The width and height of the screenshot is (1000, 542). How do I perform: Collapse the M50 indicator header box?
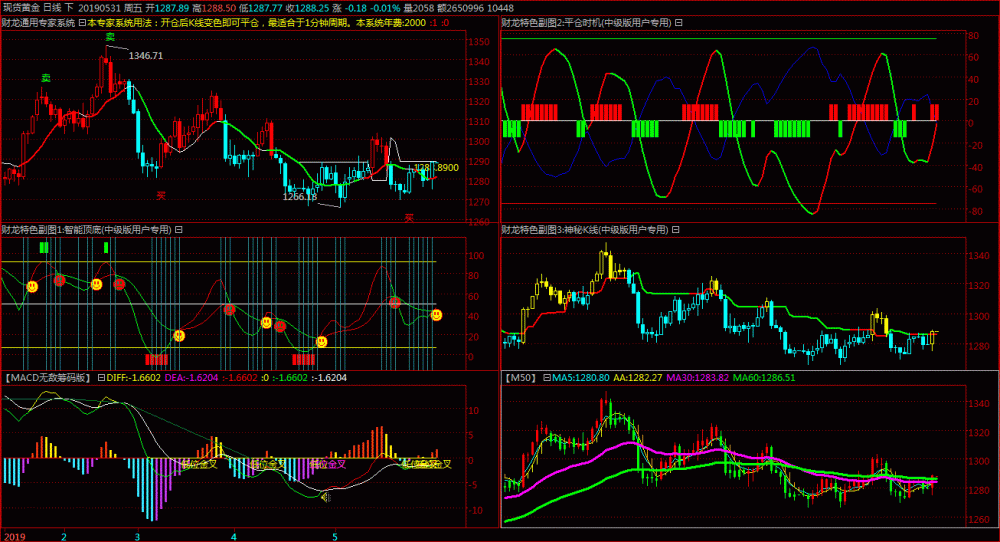point(547,377)
